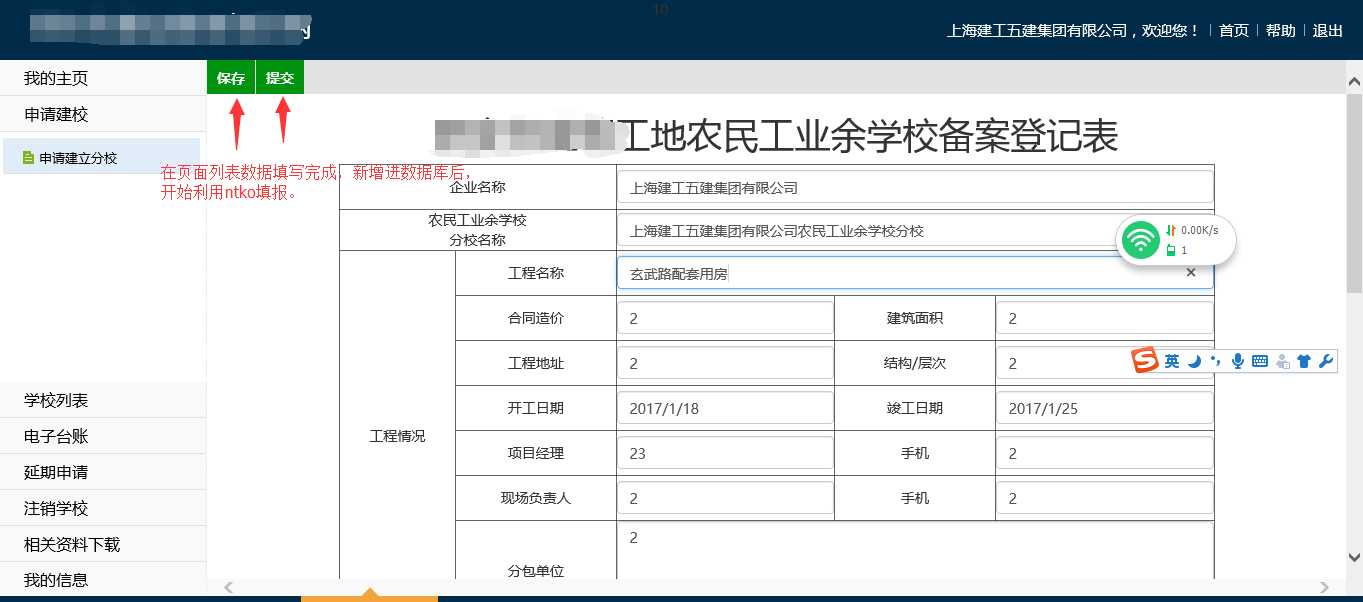Click connected devices count icon

click(x=1171, y=251)
